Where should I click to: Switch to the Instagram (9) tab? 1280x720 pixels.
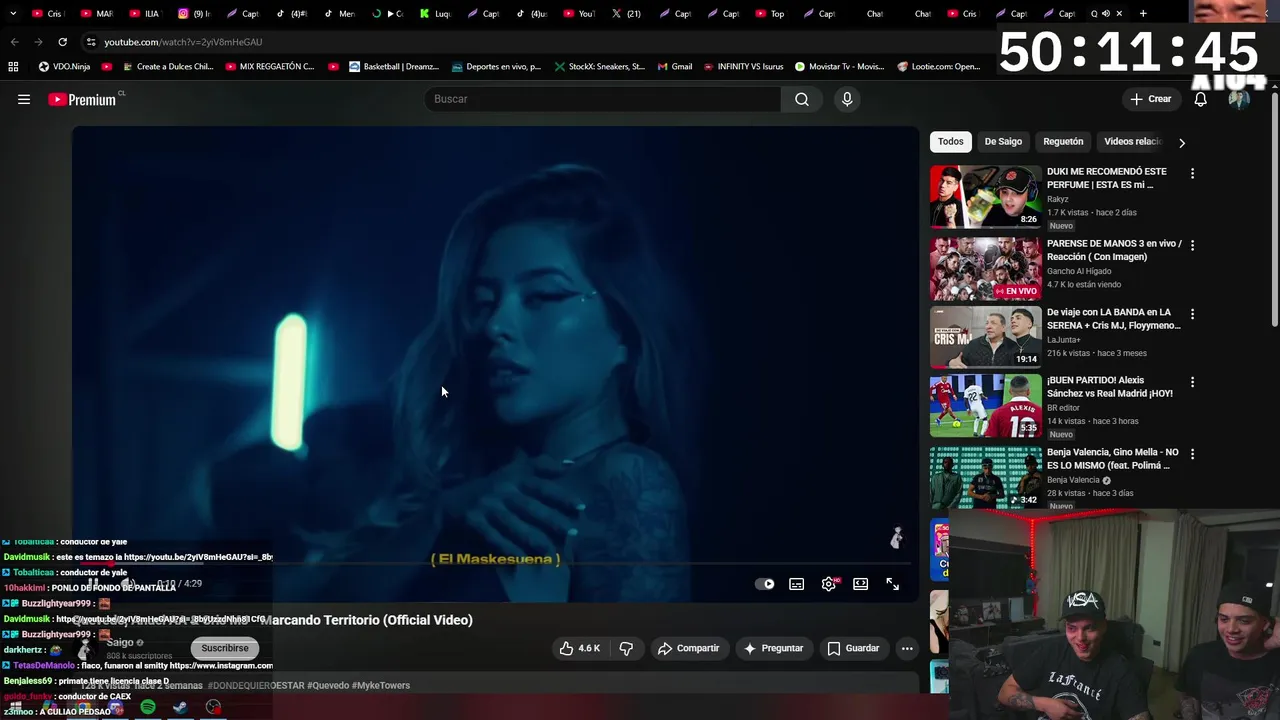(x=193, y=14)
